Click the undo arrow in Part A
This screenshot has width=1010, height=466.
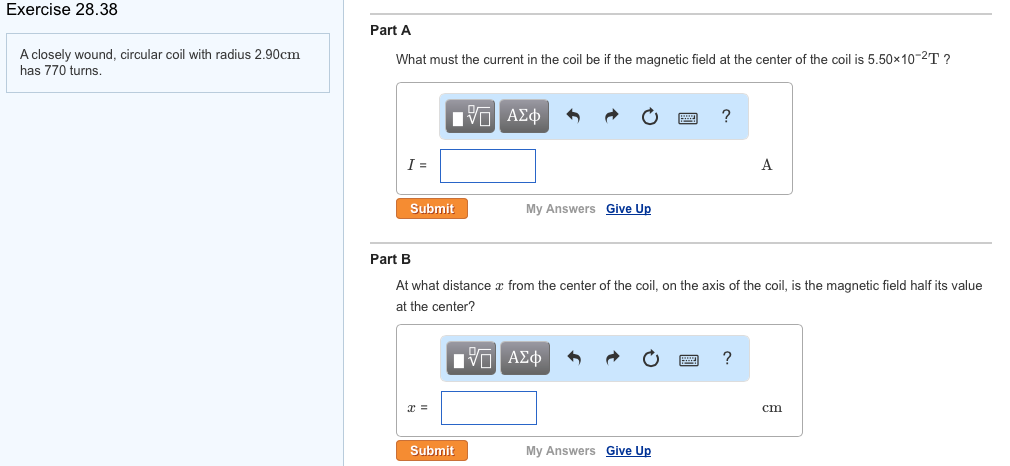pyautogui.click(x=574, y=118)
